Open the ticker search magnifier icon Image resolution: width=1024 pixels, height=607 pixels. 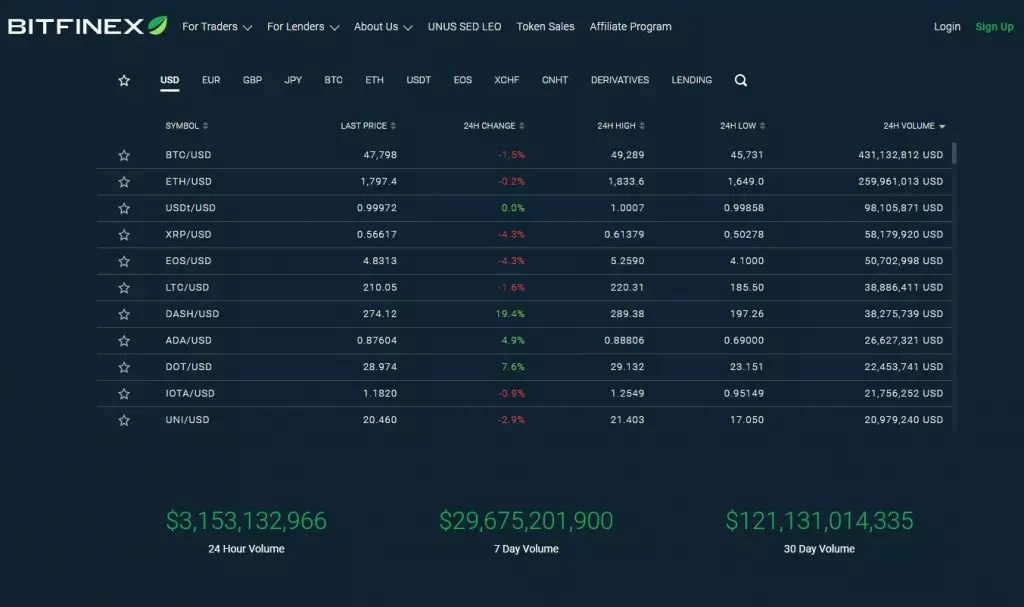[x=741, y=80]
